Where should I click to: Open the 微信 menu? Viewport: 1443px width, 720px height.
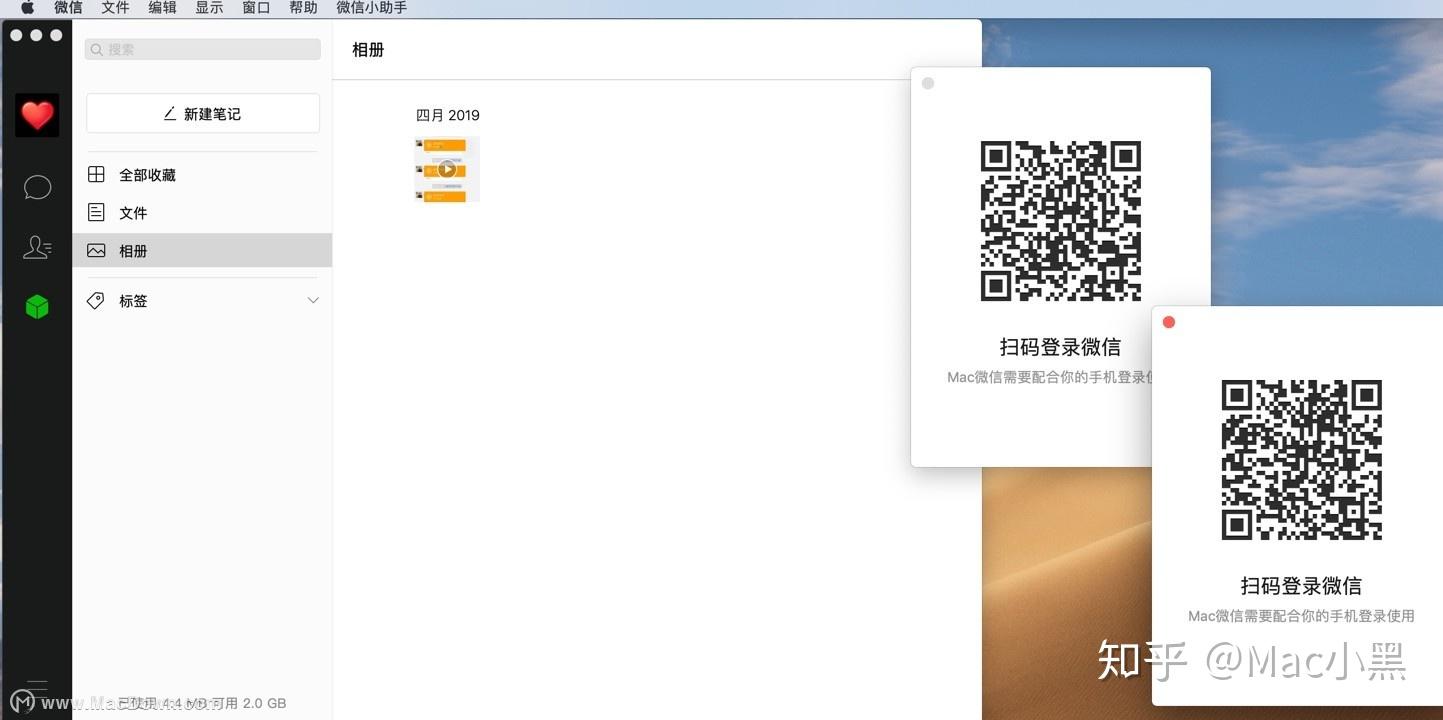tap(68, 8)
